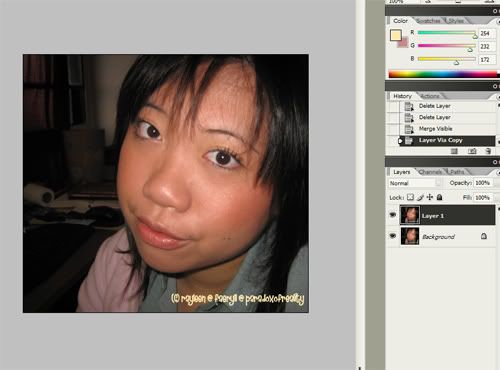Select the Merge Visible history state
Screen dimensions: 500x370
(x=447, y=129)
